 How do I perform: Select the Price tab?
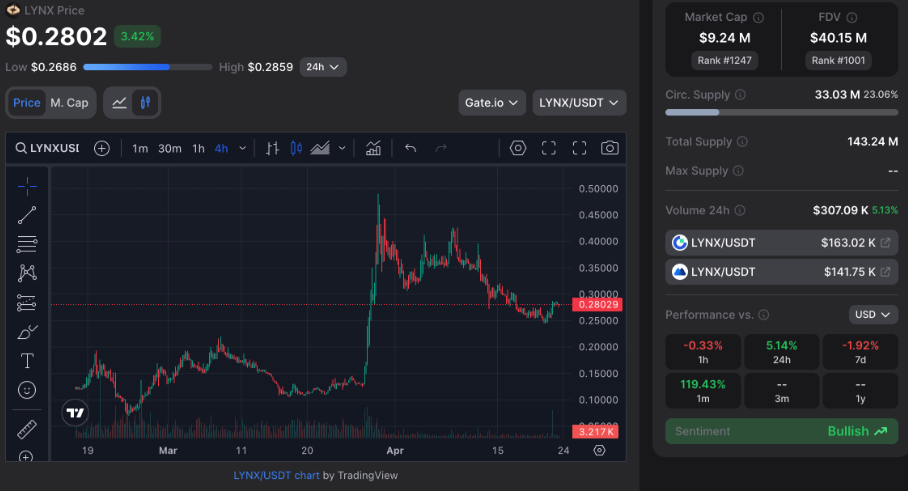(x=27, y=102)
